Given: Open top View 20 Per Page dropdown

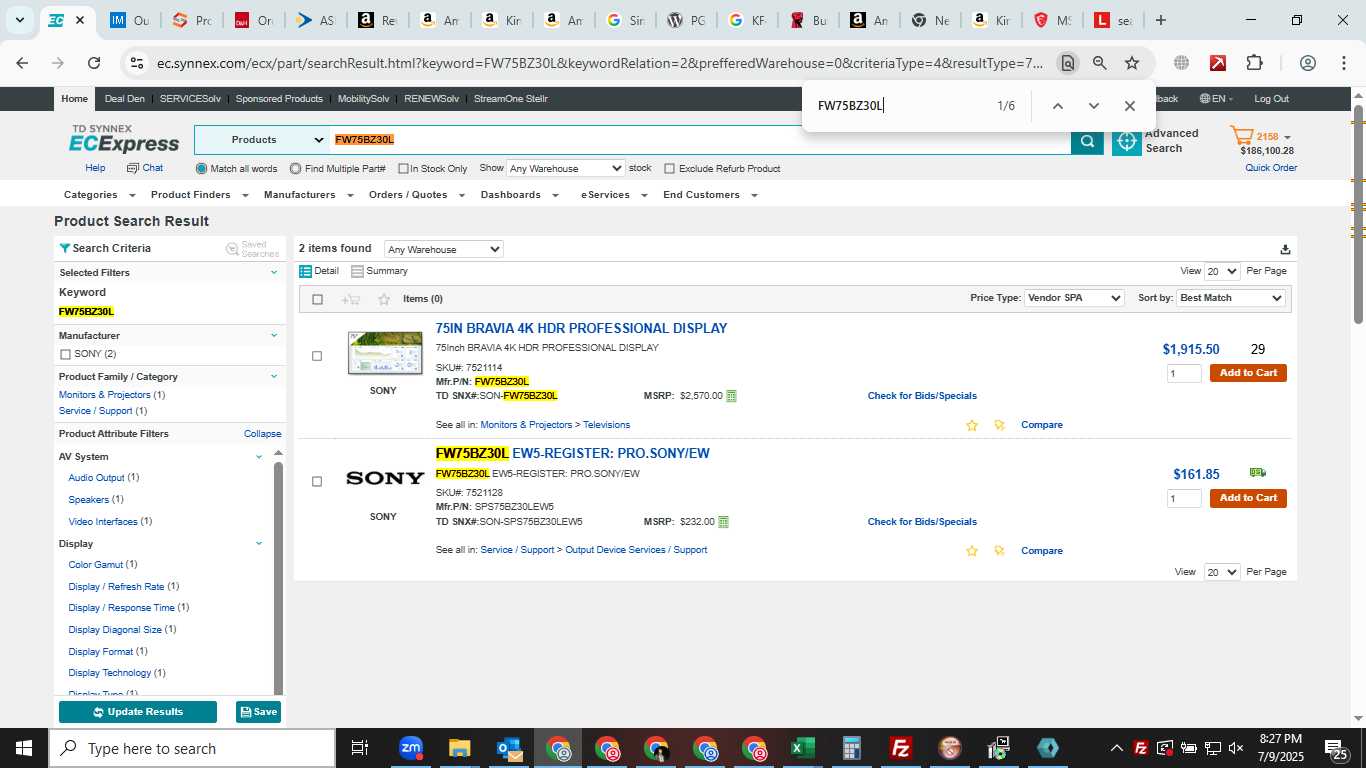Looking at the screenshot, I should [x=1222, y=271].
